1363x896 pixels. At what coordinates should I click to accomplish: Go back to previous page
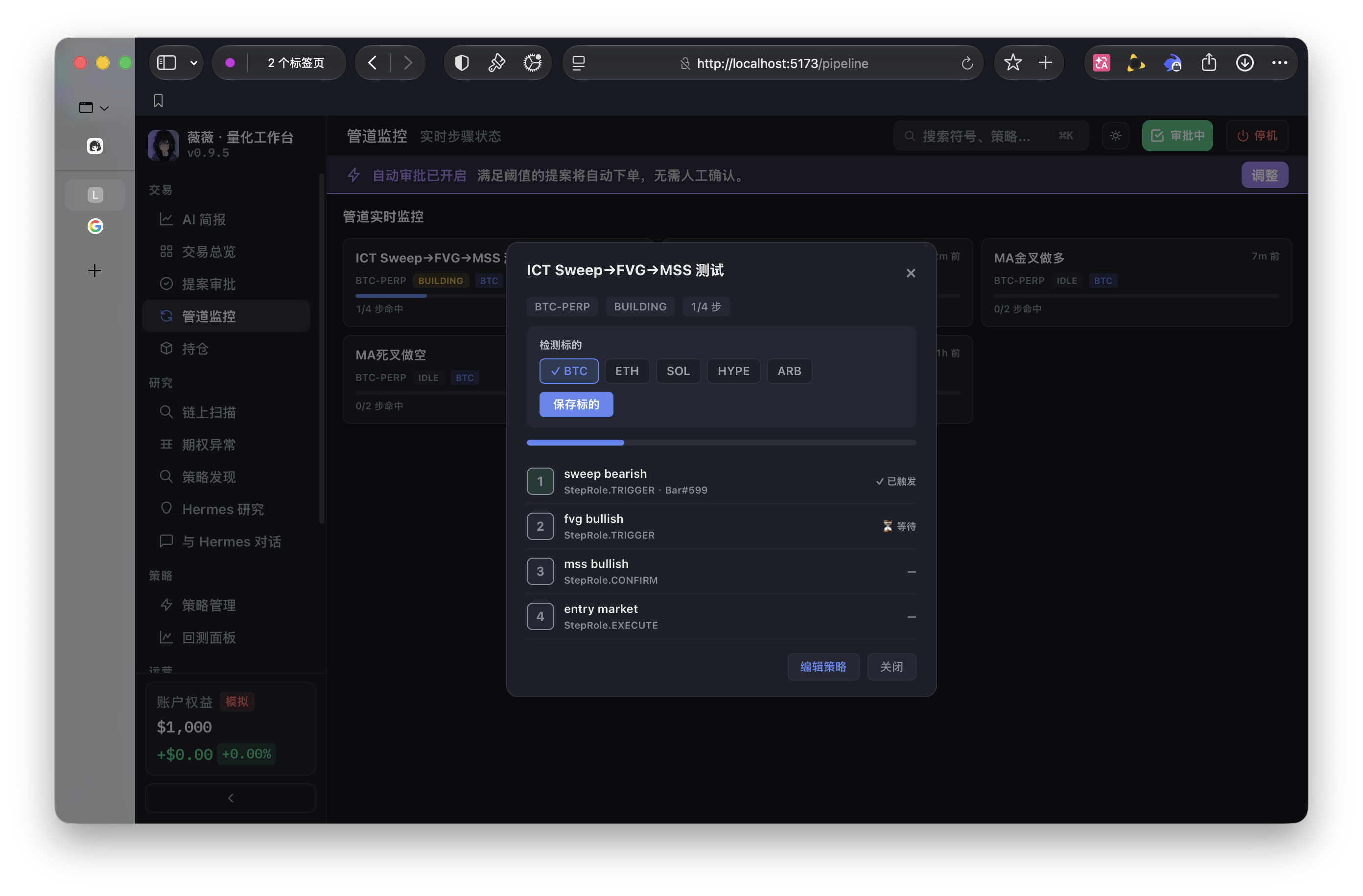pos(373,63)
